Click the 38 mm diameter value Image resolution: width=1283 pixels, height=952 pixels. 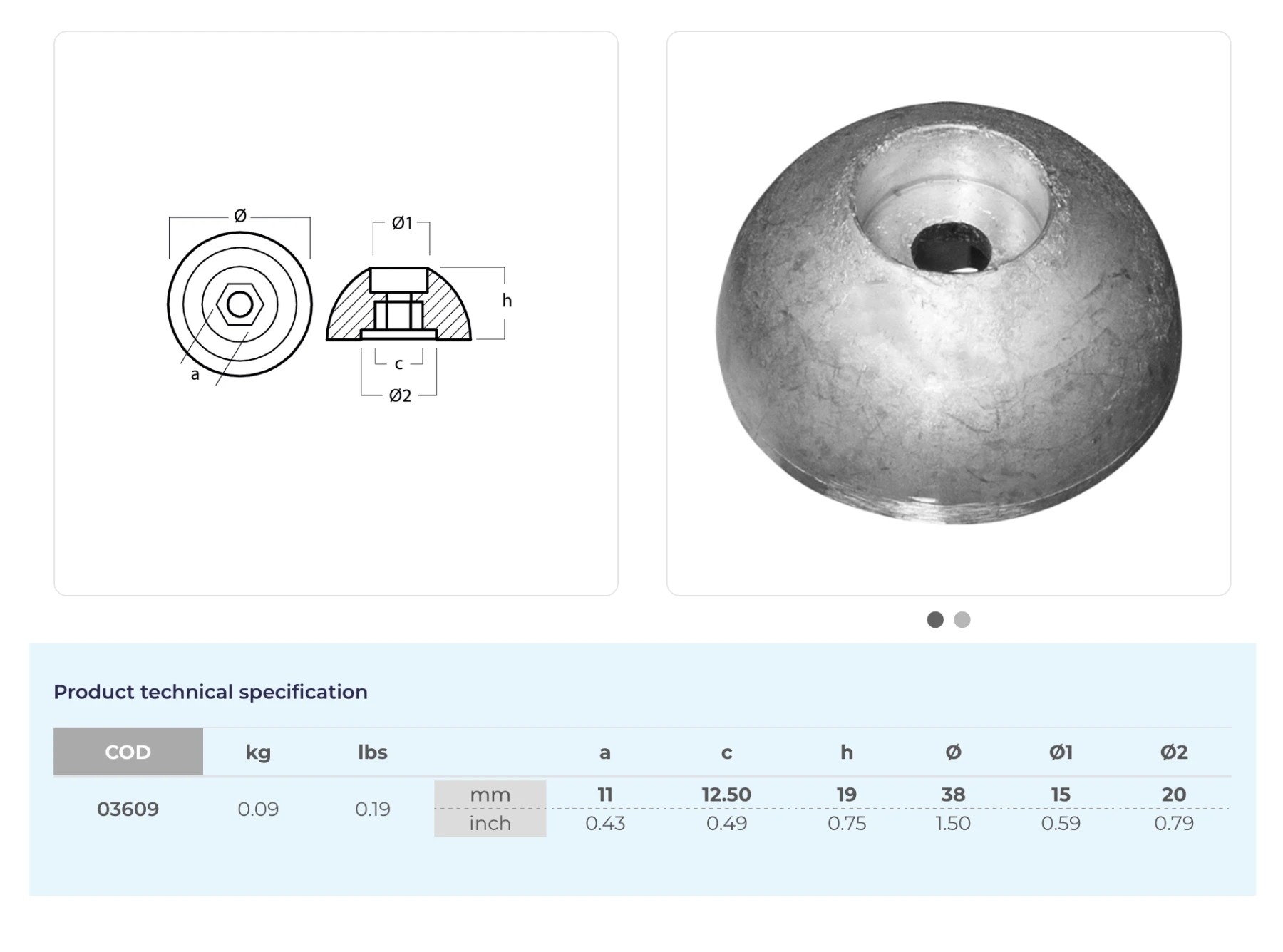(x=953, y=795)
